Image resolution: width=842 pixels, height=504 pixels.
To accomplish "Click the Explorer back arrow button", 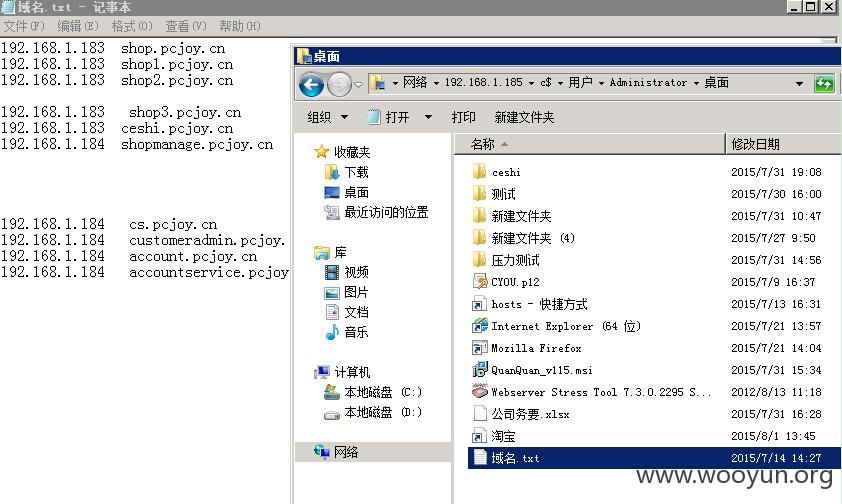I will (311, 84).
